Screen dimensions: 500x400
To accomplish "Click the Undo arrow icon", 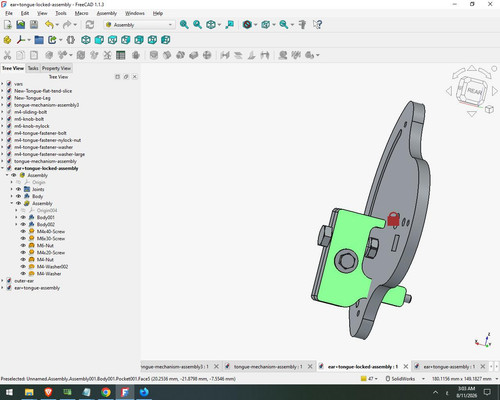I will point(49,25).
